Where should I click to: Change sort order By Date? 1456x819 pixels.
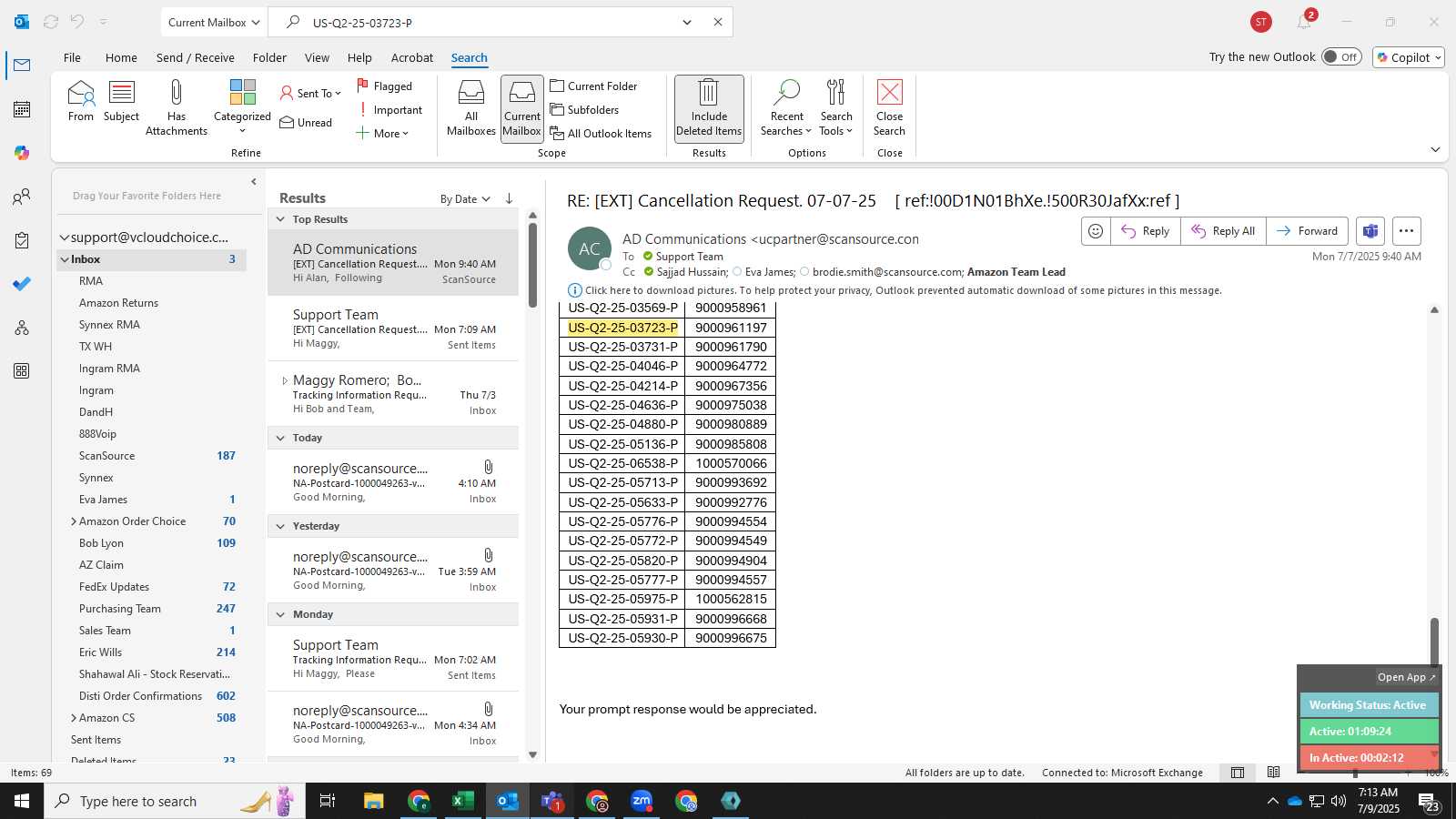pos(465,199)
